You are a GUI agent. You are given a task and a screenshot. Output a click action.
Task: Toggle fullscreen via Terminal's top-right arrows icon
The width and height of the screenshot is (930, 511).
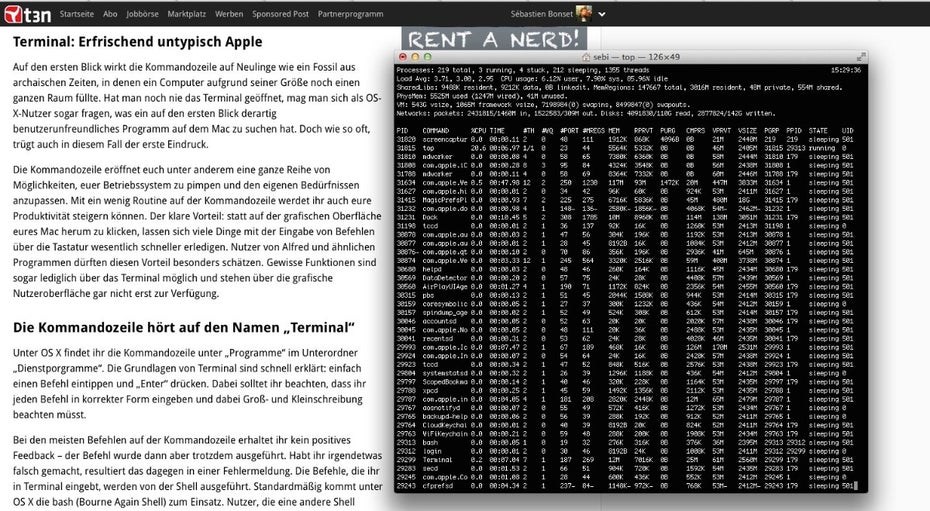coord(861,57)
